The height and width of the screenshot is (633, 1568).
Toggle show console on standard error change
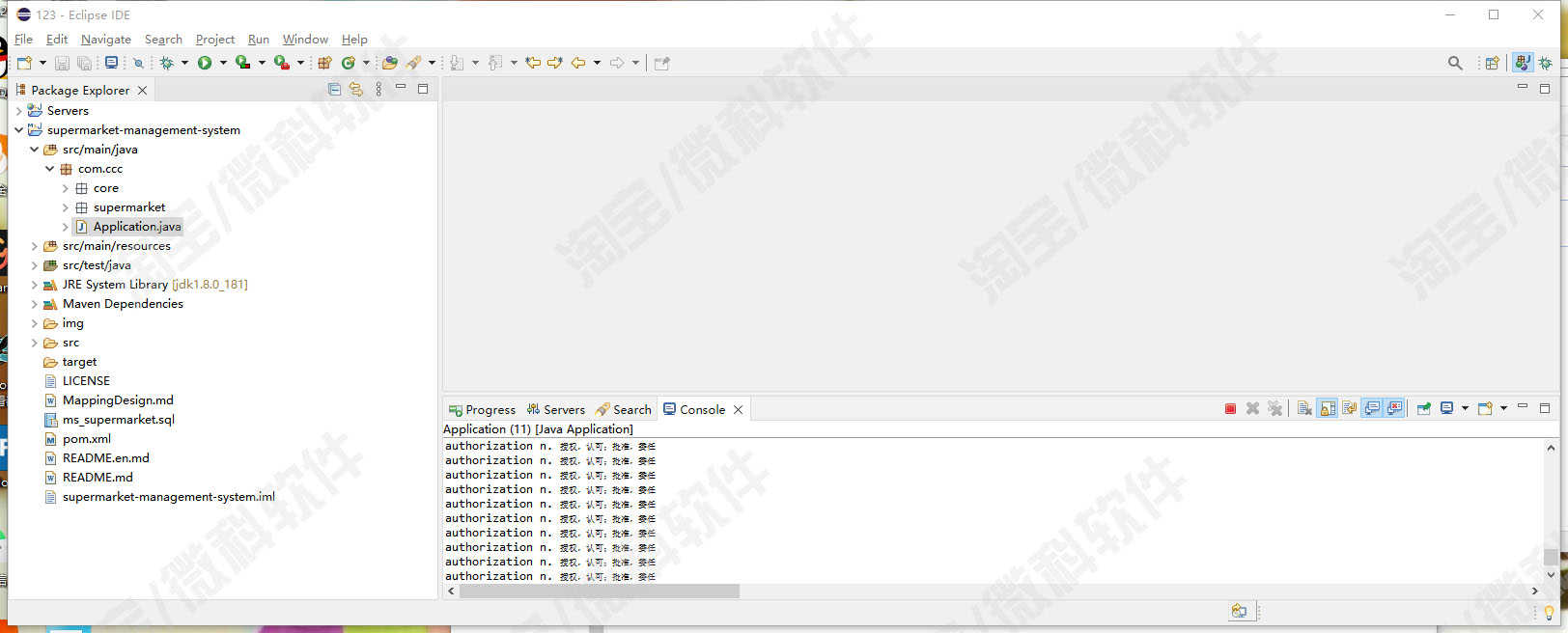(x=1394, y=409)
